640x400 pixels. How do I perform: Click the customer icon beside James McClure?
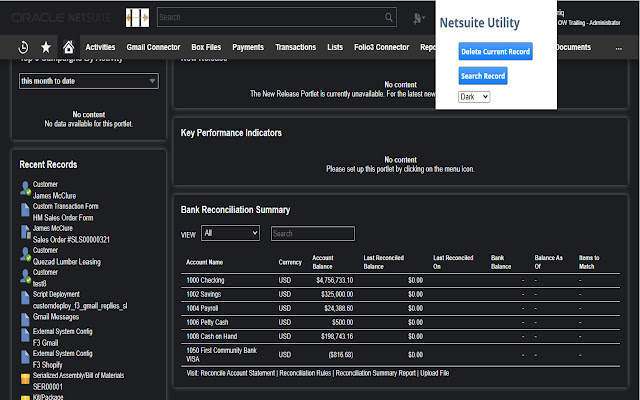(25, 190)
